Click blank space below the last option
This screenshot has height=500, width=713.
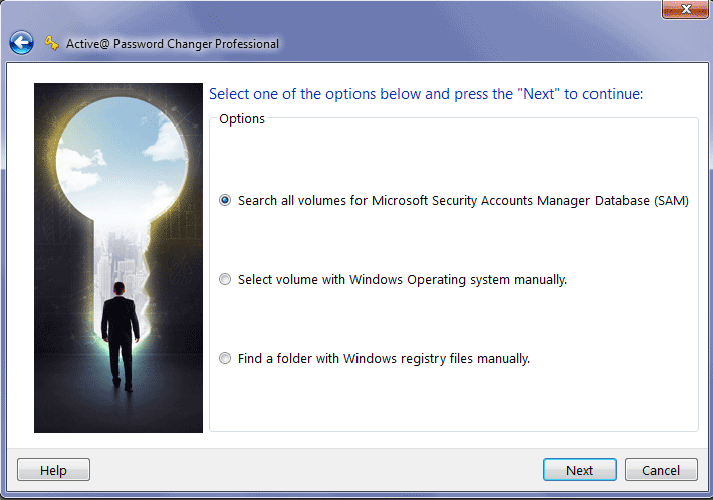pyautogui.click(x=450, y=400)
